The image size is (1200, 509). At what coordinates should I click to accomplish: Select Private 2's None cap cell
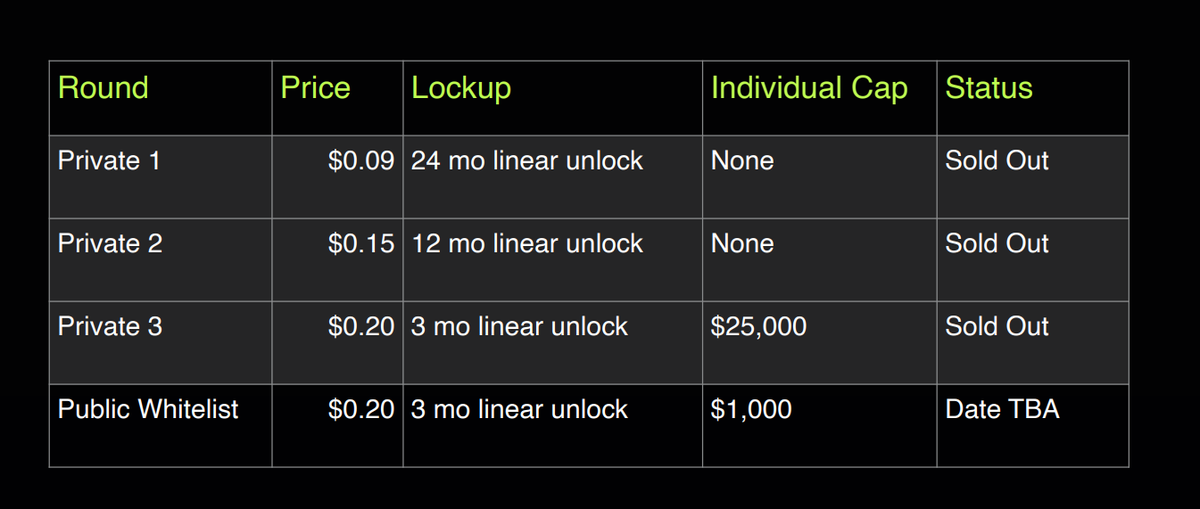pyautogui.click(x=742, y=244)
